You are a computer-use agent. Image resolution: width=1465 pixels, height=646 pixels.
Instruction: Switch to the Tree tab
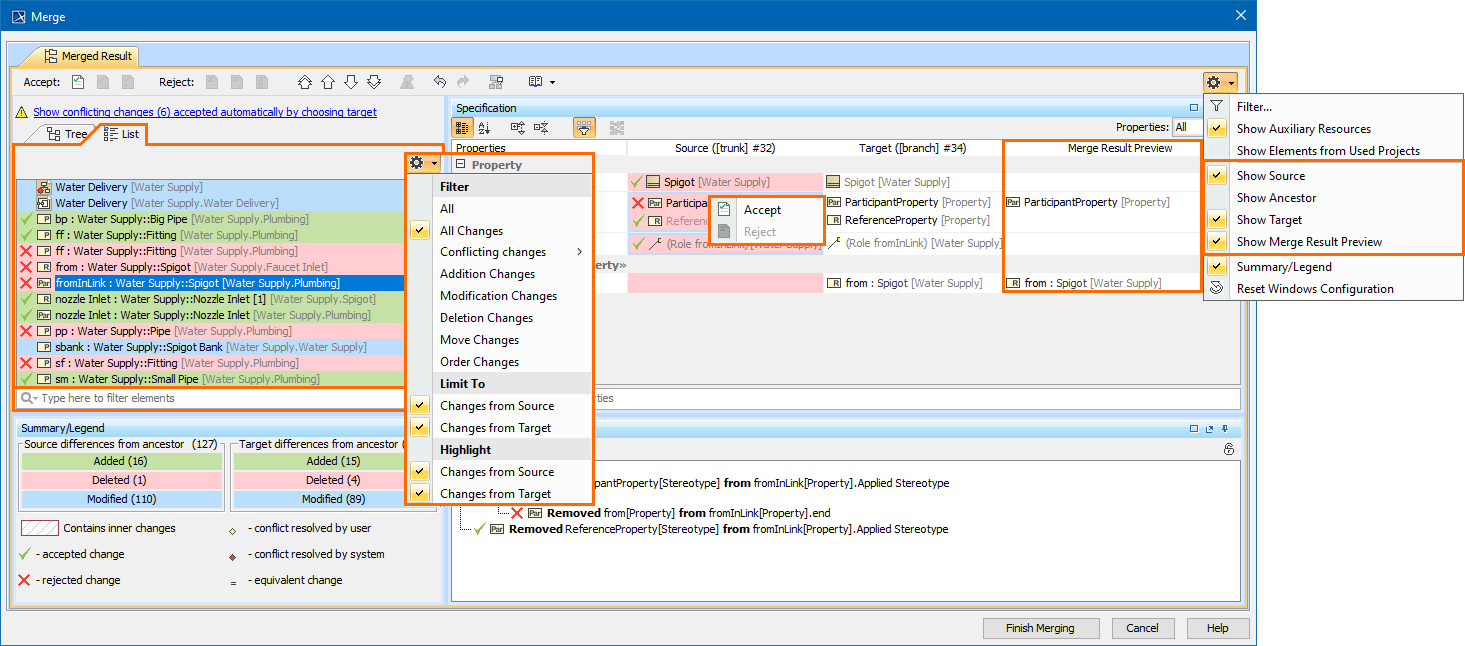coord(68,134)
